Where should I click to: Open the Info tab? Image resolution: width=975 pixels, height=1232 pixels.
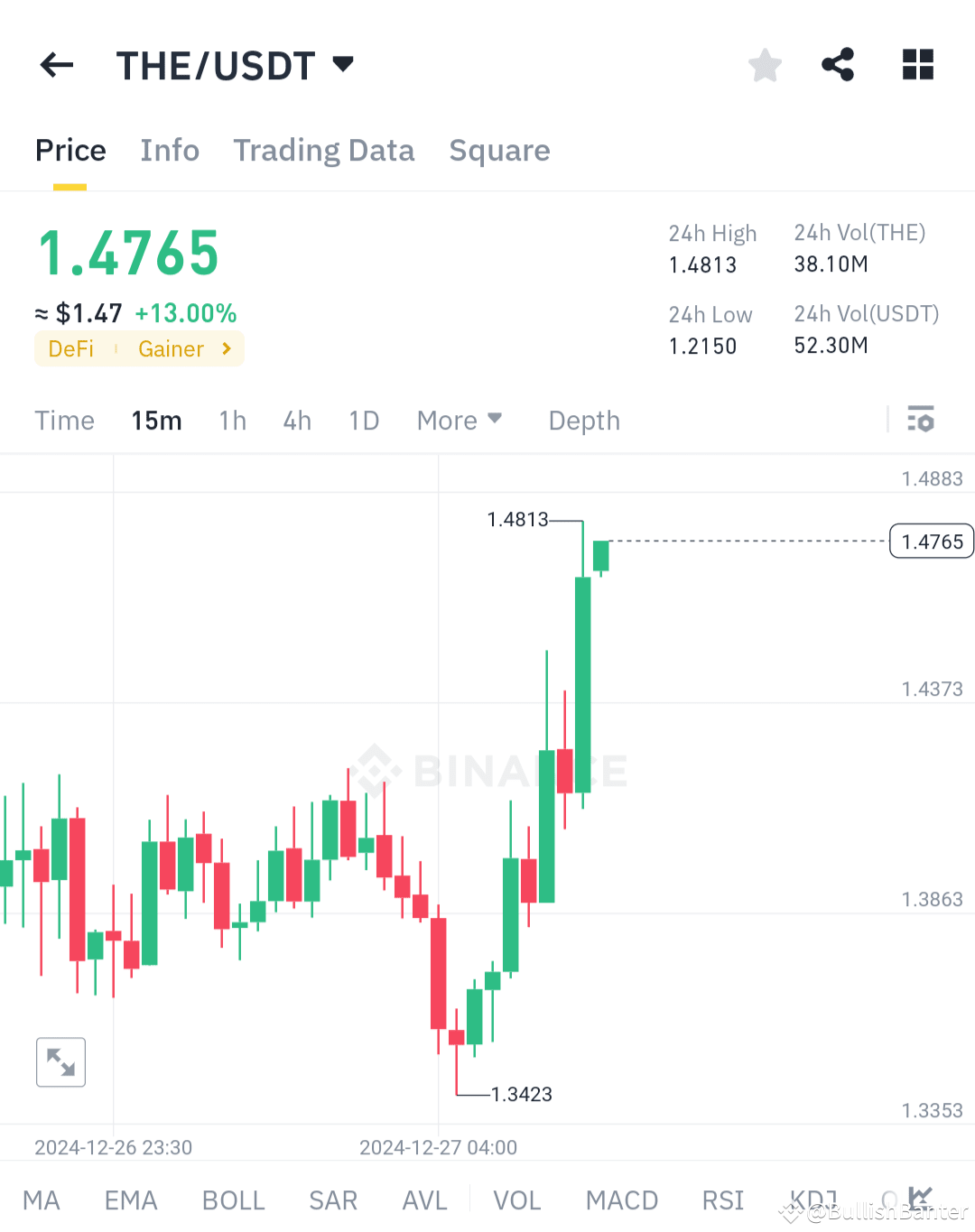pos(170,151)
